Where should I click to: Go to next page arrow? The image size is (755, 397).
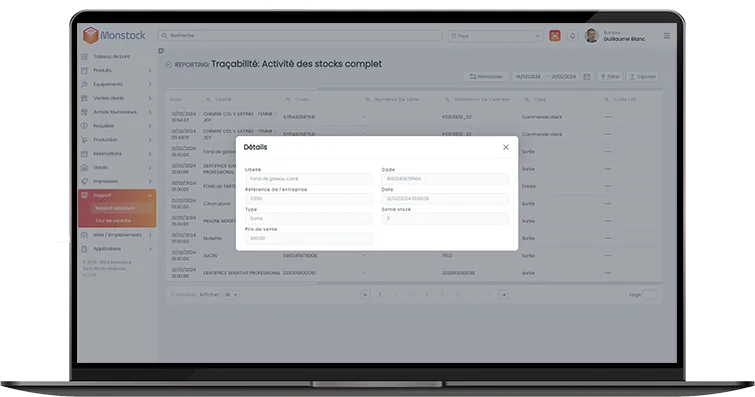[504, 294]
